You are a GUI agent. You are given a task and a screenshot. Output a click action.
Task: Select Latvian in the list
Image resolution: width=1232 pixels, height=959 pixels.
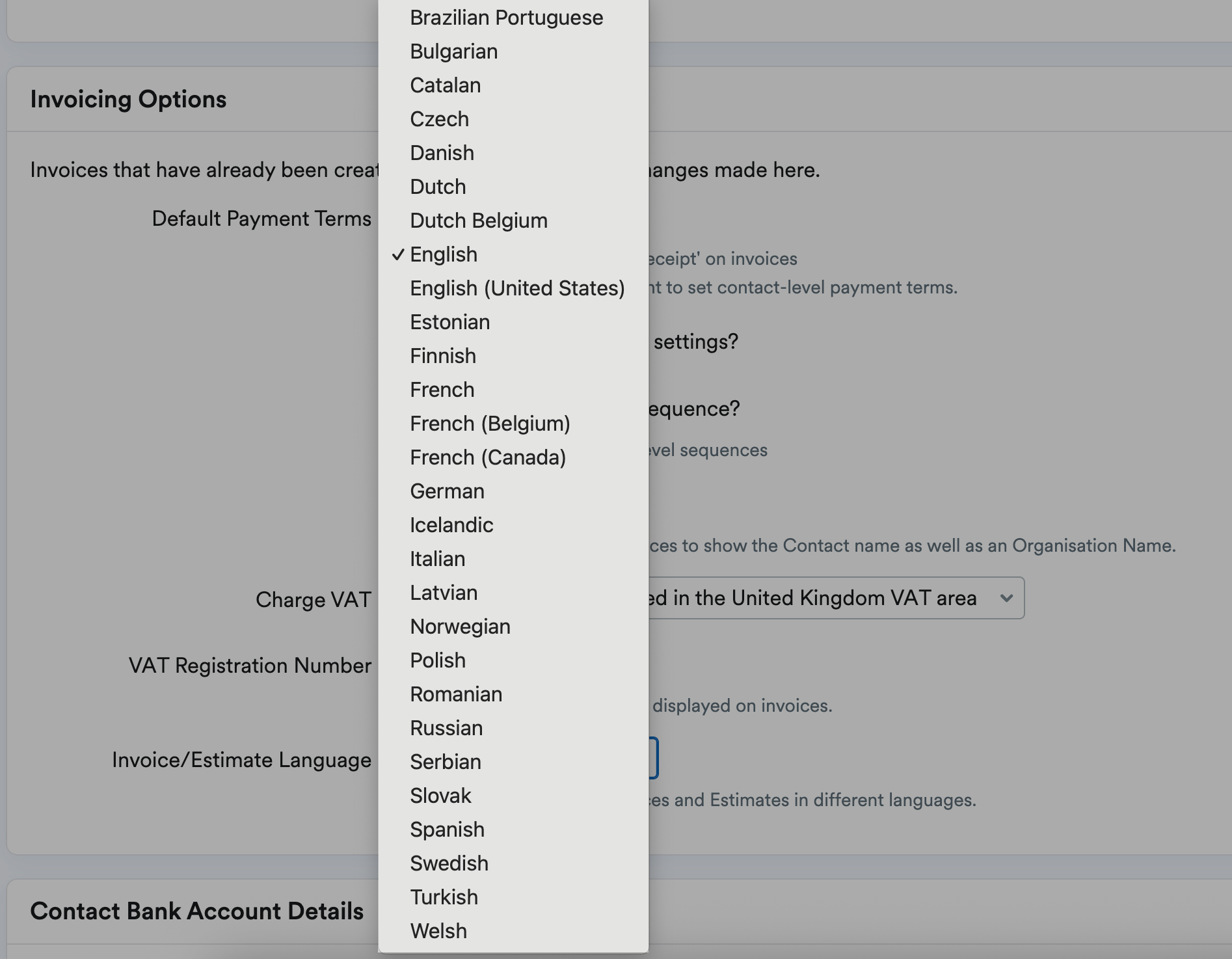coord(513,593)
